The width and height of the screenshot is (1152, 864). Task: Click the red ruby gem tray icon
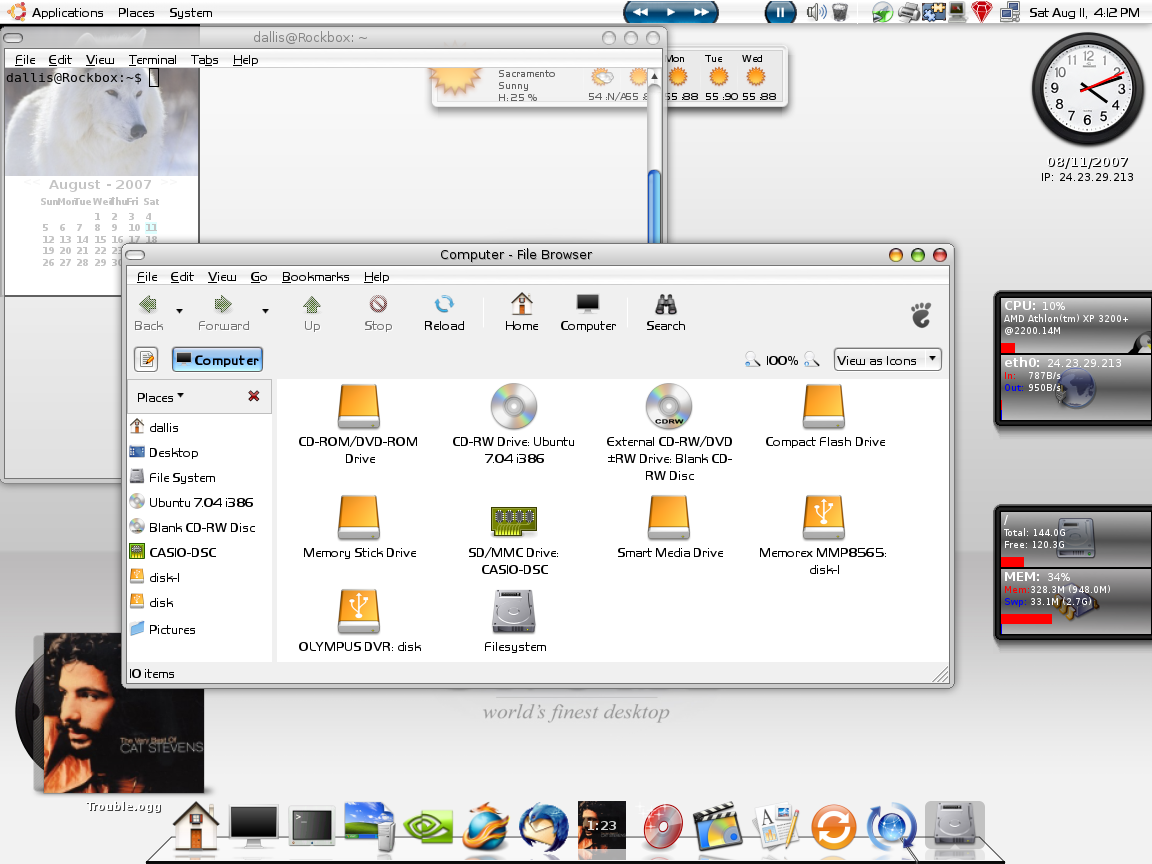pos(982,12)
